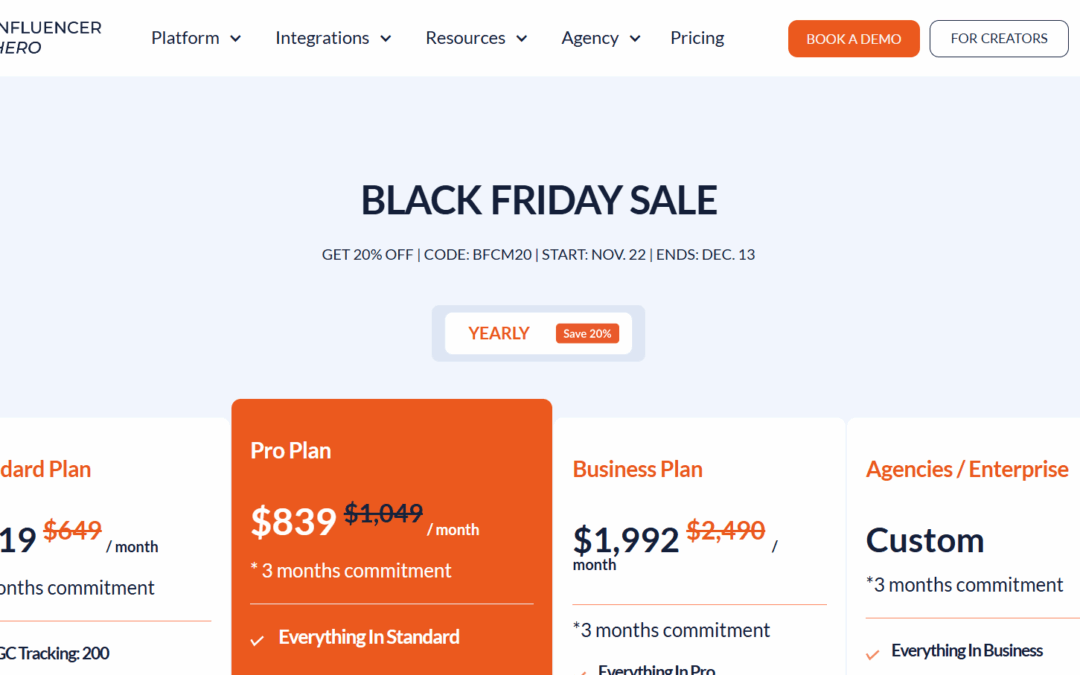Click the checkmark beside Everything In Pro

coord(582,671)
